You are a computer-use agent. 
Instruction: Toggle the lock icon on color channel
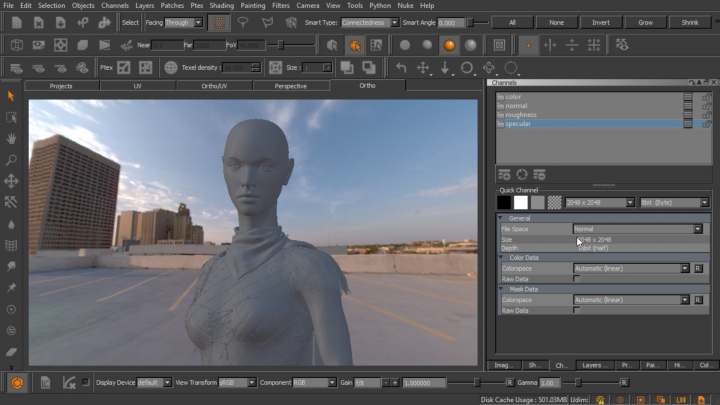click(707, 97)
